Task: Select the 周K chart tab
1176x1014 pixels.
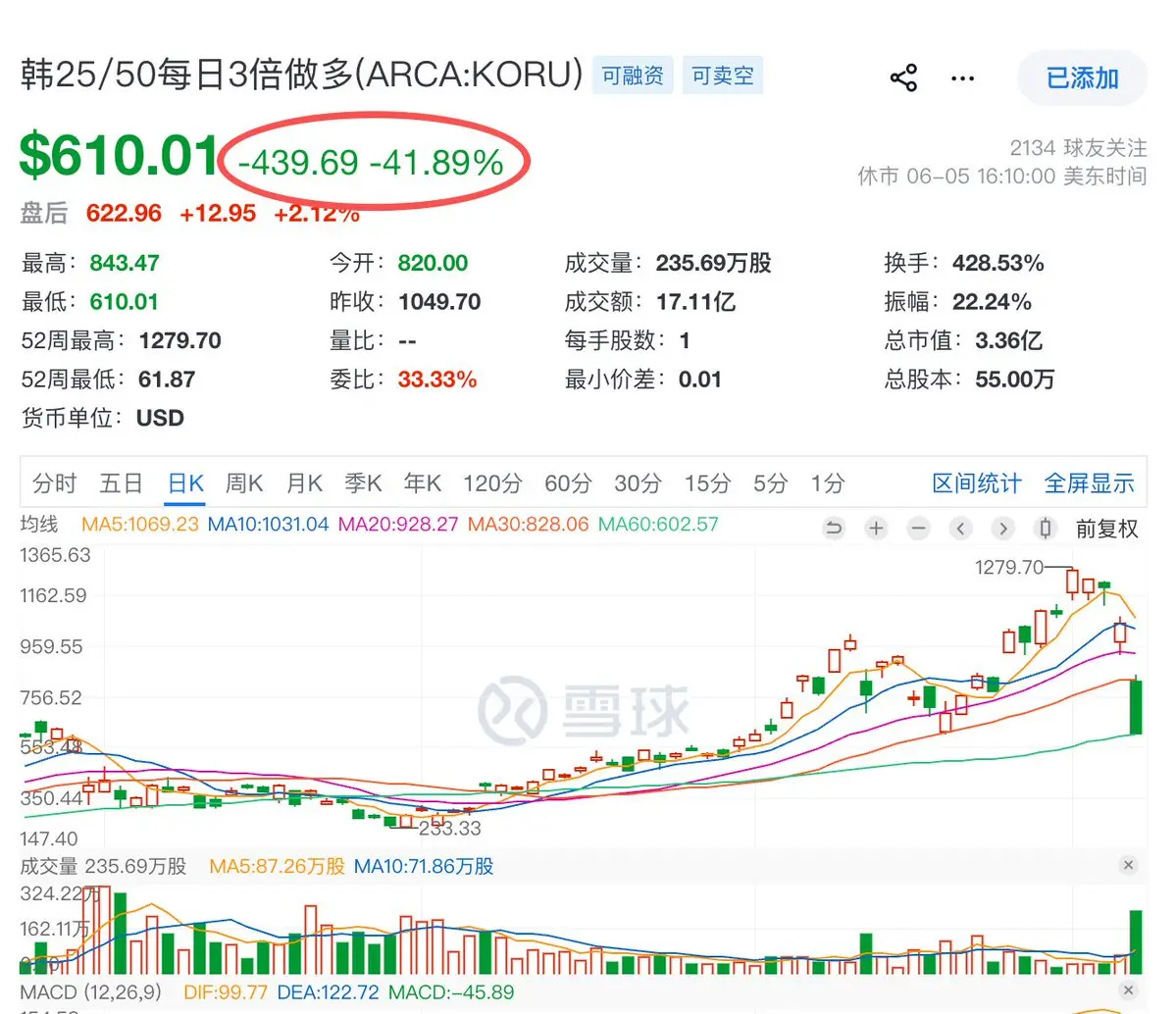Action: pos(244,483)
